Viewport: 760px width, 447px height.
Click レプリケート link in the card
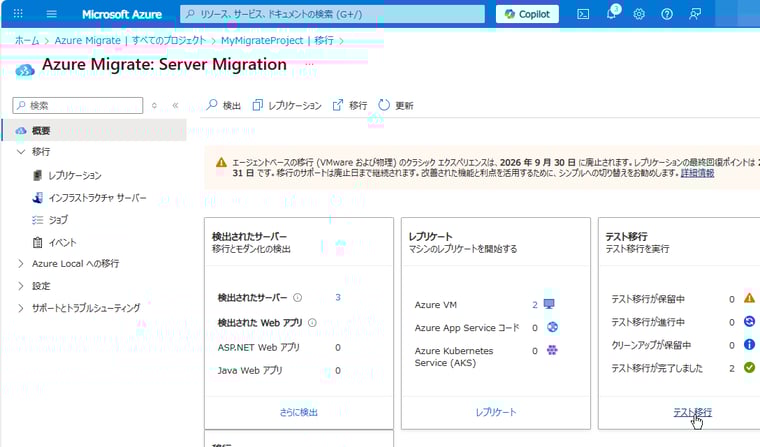(496, 413)
